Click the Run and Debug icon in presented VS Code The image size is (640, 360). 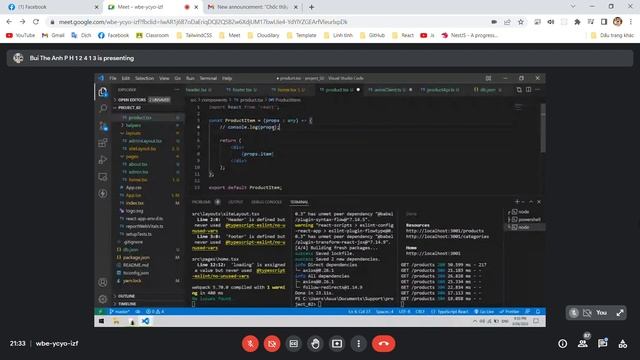tap(102, 160)
